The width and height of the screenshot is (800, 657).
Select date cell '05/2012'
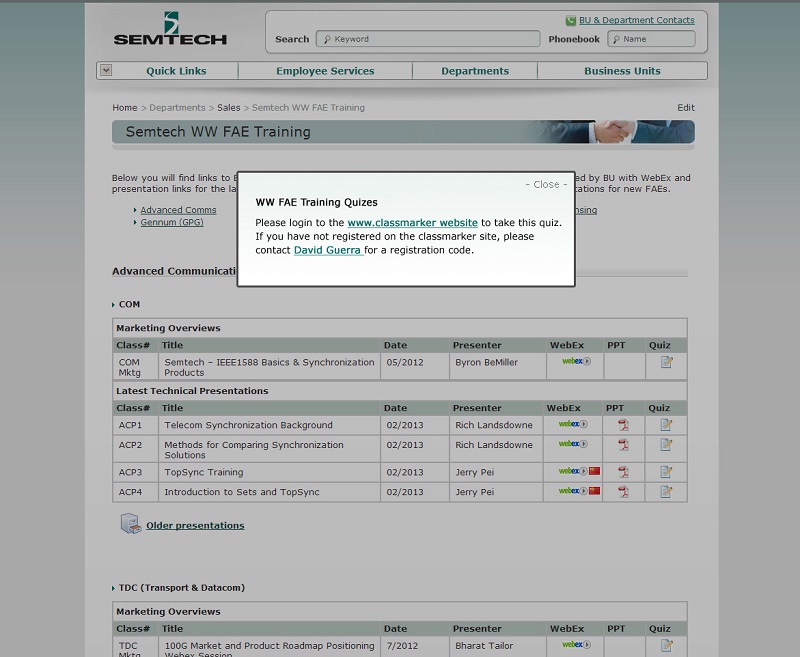coord(405,362)
